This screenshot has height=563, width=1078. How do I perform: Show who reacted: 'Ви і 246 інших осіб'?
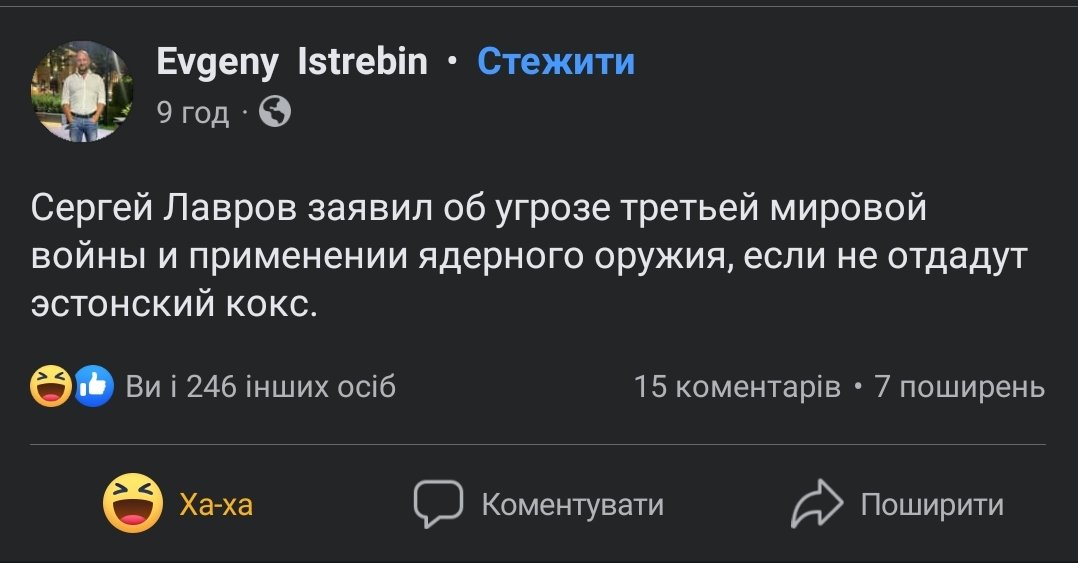coord(261,386)
